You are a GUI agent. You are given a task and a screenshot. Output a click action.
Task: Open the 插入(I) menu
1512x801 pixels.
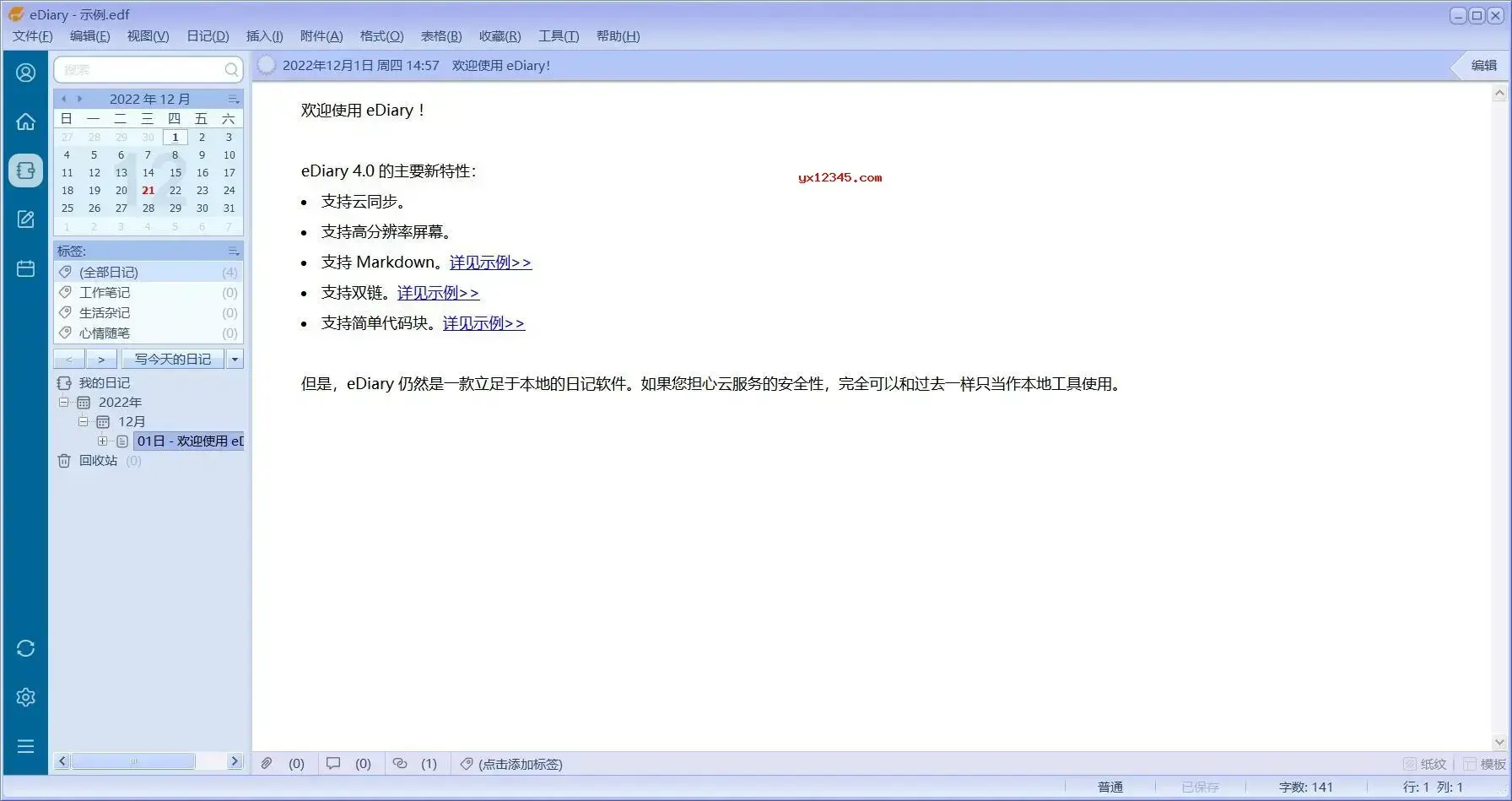(265, 36)
